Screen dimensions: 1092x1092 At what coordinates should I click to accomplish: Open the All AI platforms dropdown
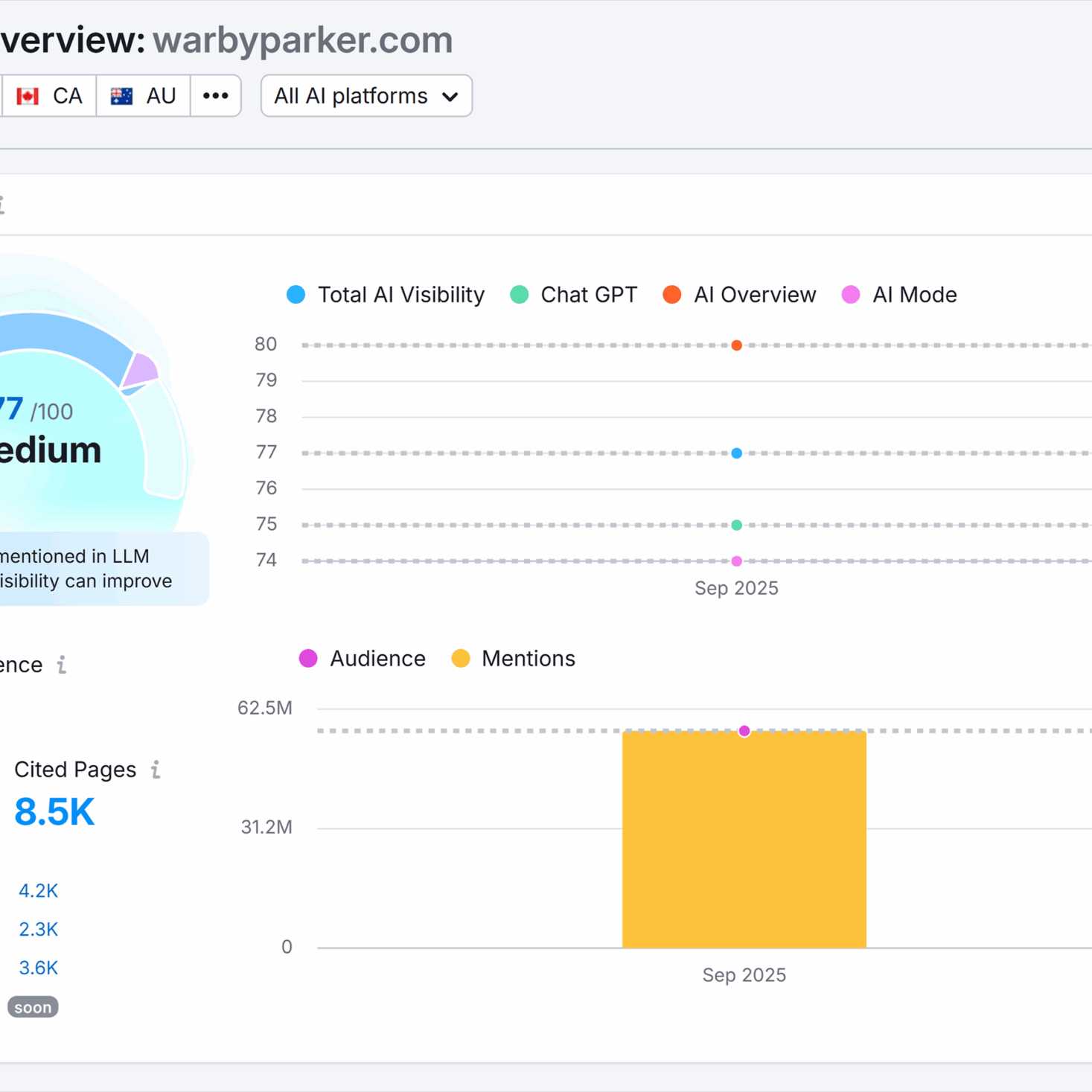coord(366,96)
